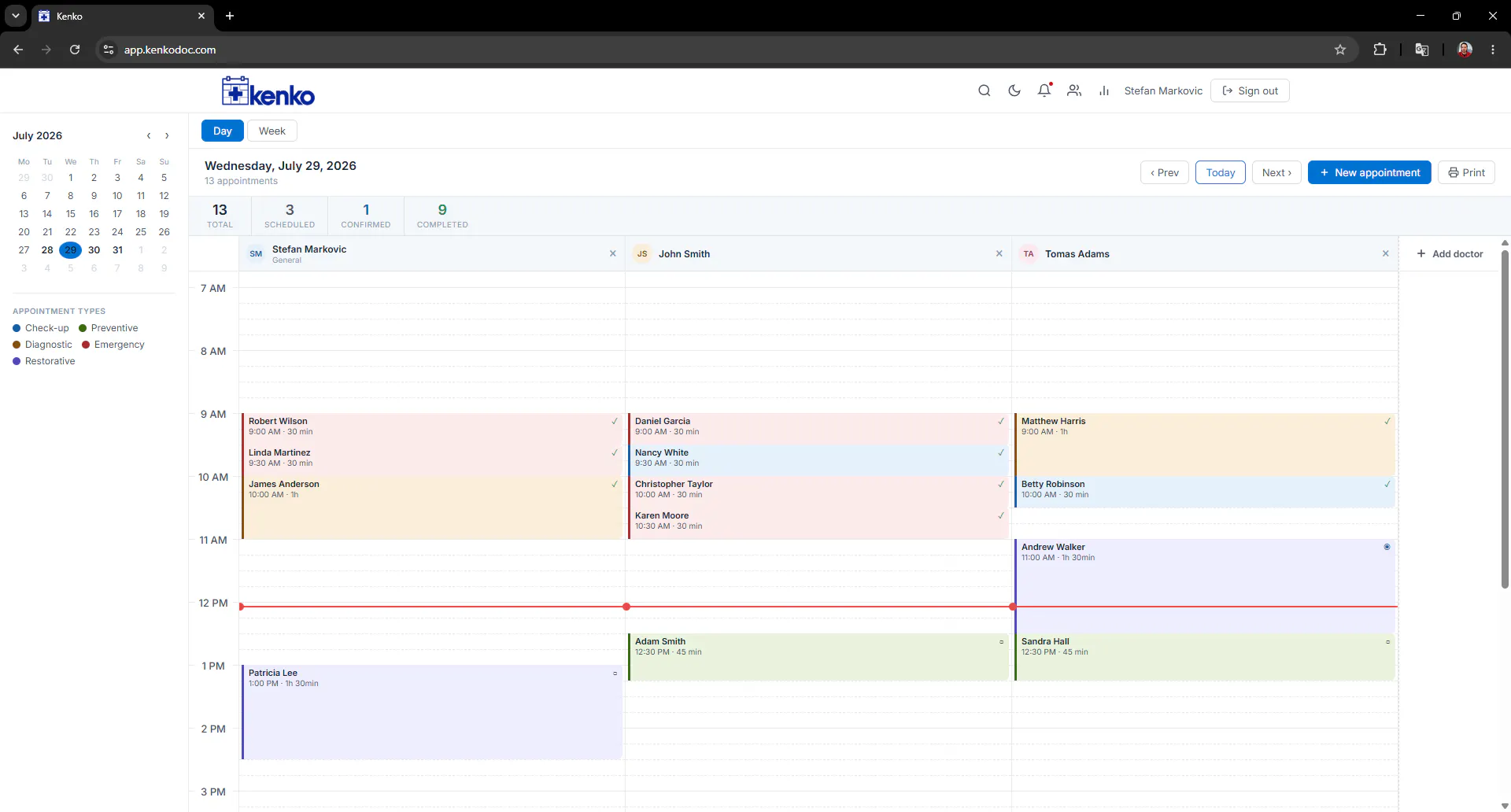Screen dimensions: 1511x812
Task: Open Sandra Hall appointment
Action: point(1205,657)
